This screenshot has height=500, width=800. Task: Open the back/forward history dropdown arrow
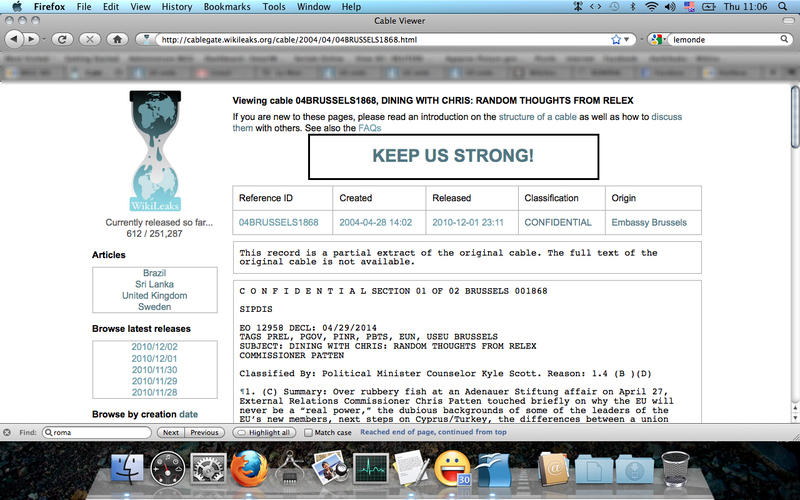(43, 39)
